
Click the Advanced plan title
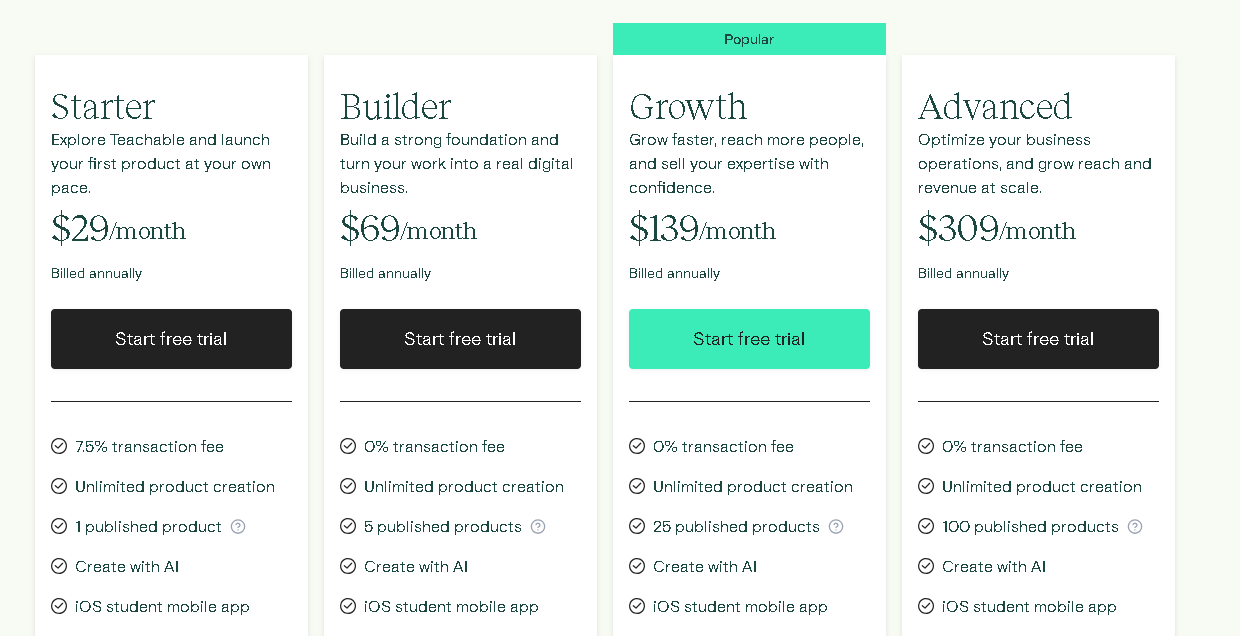click(995, 106)
